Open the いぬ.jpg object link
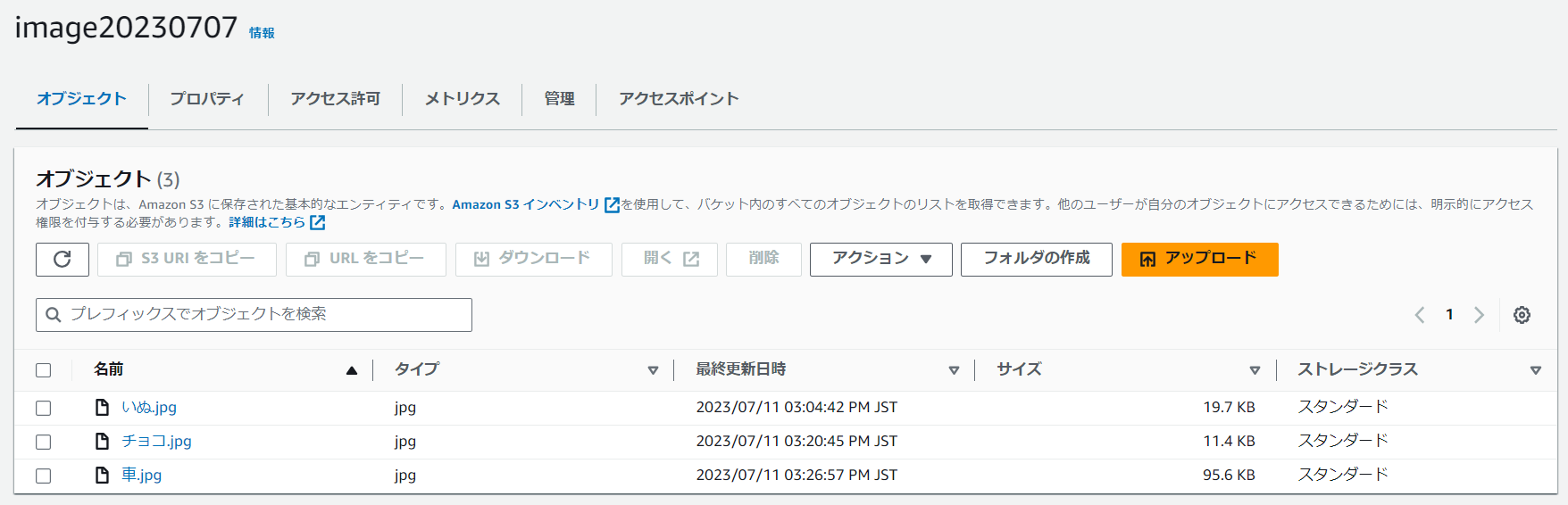This screenshot has height=505, width=1568. 149,408
